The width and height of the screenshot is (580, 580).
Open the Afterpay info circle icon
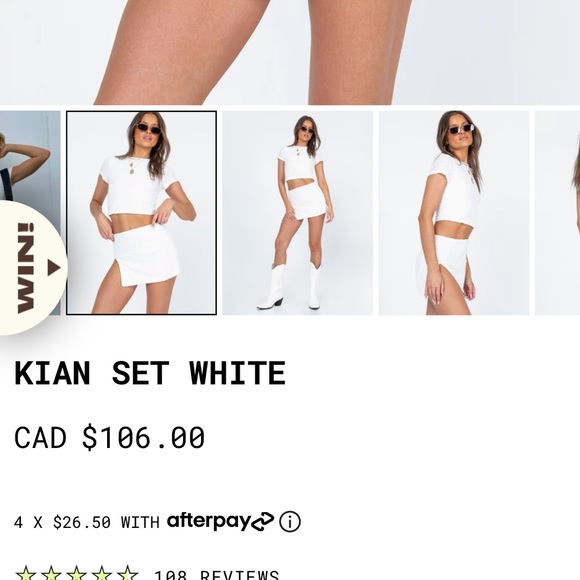[x=290, y=522]
